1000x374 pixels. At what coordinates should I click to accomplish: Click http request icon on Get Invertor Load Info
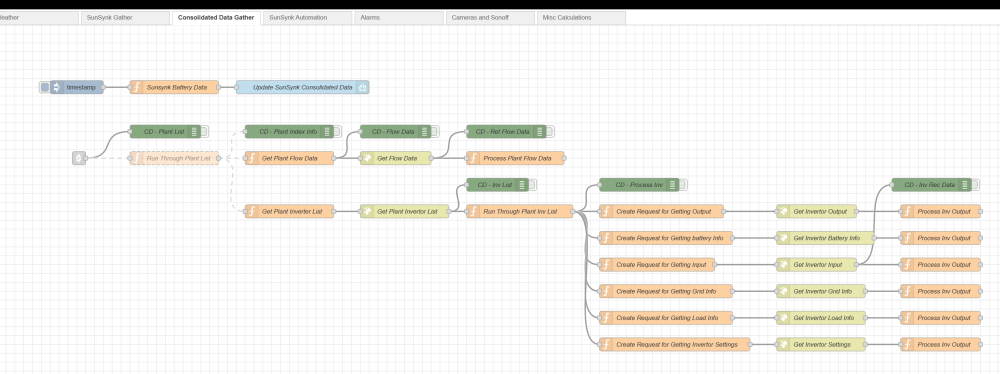(x=783, y=317)
